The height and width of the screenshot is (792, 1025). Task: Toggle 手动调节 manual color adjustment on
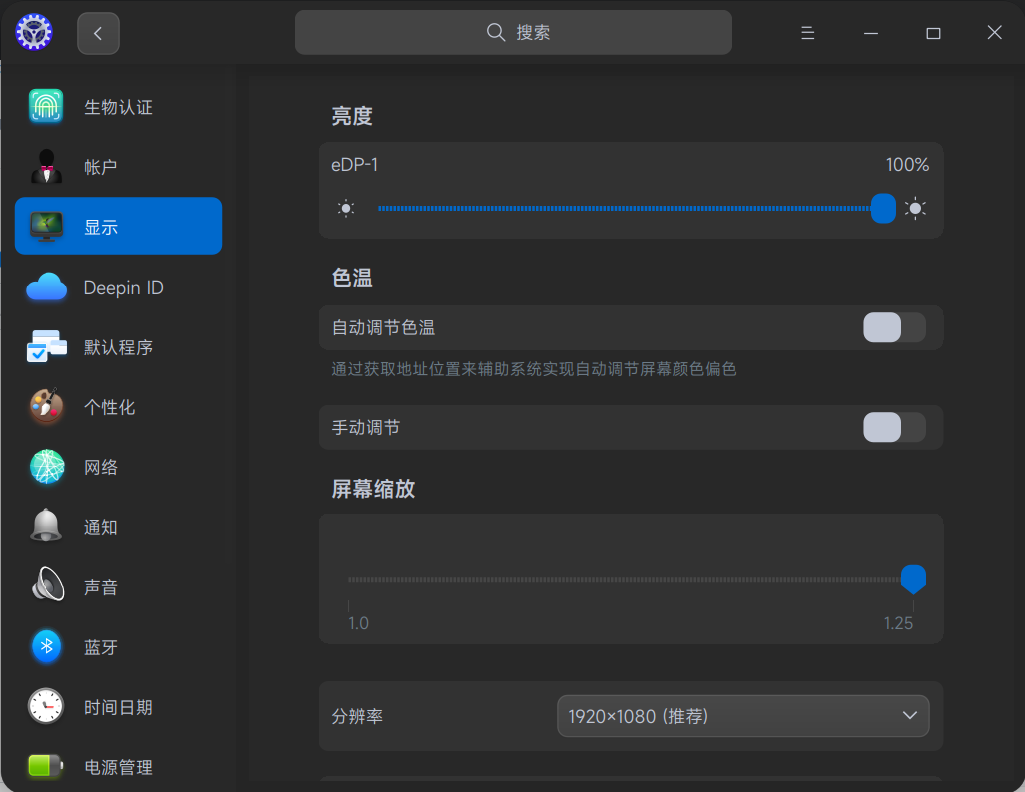point(893,427)
